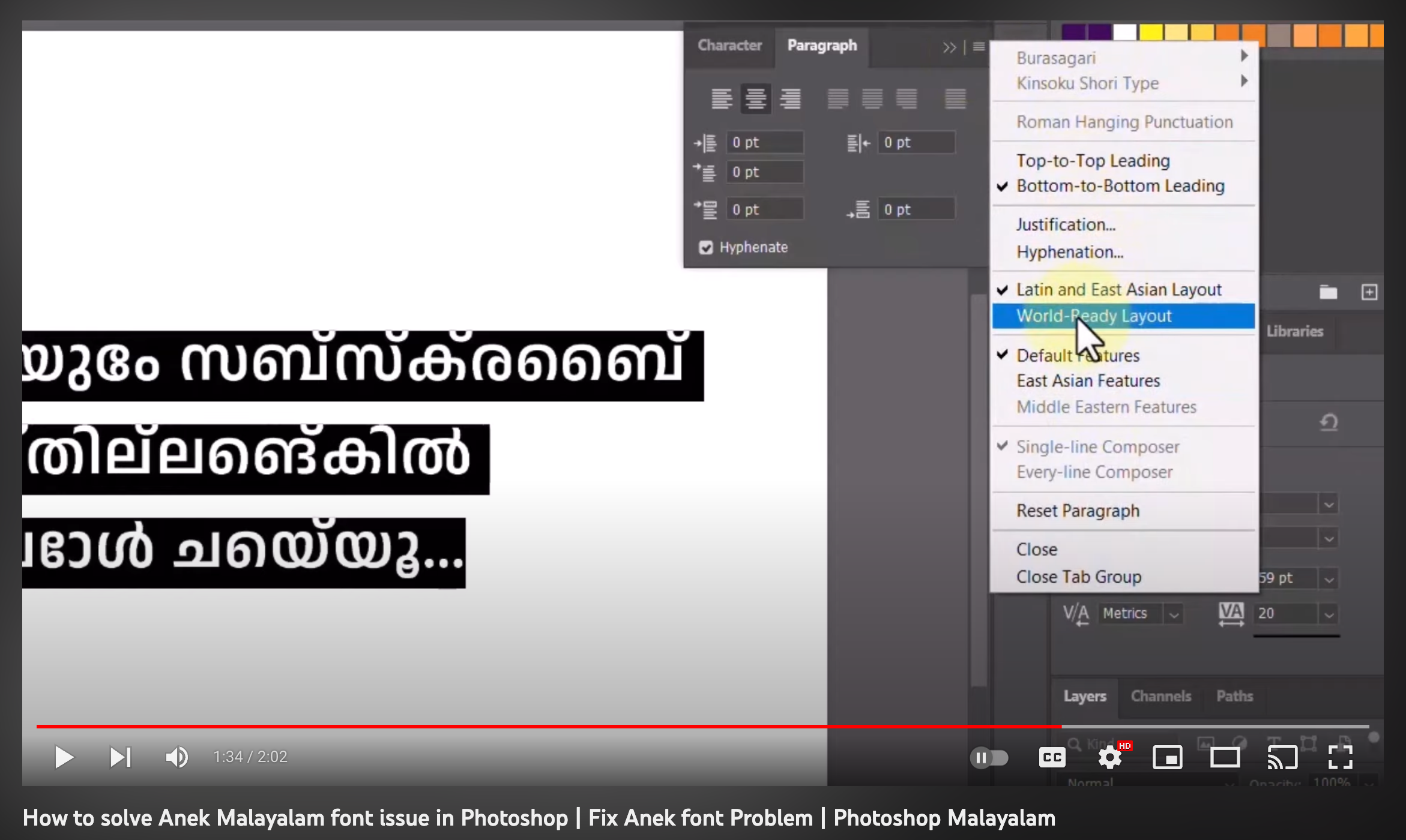This screenshot has width=1406, height=840.
Task: Justify all lines of paragraph
Action: (x=955, y=98)
